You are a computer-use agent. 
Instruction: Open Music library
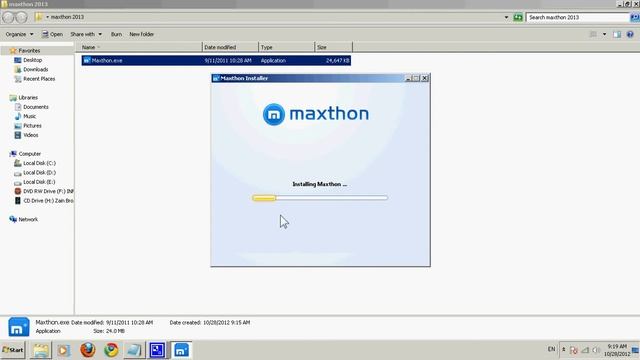(x=29, y=116)
